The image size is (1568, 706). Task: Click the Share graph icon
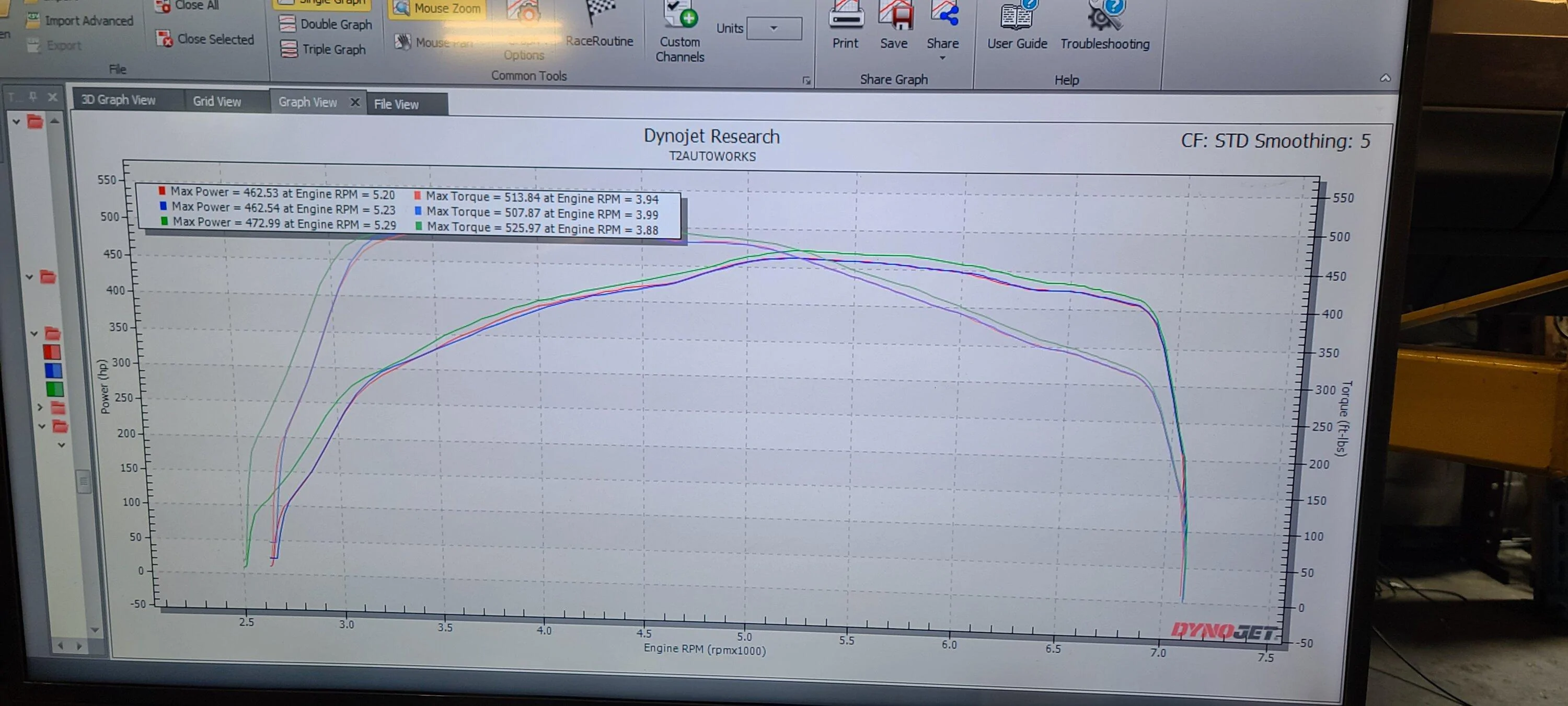click(x=943, y=14)
